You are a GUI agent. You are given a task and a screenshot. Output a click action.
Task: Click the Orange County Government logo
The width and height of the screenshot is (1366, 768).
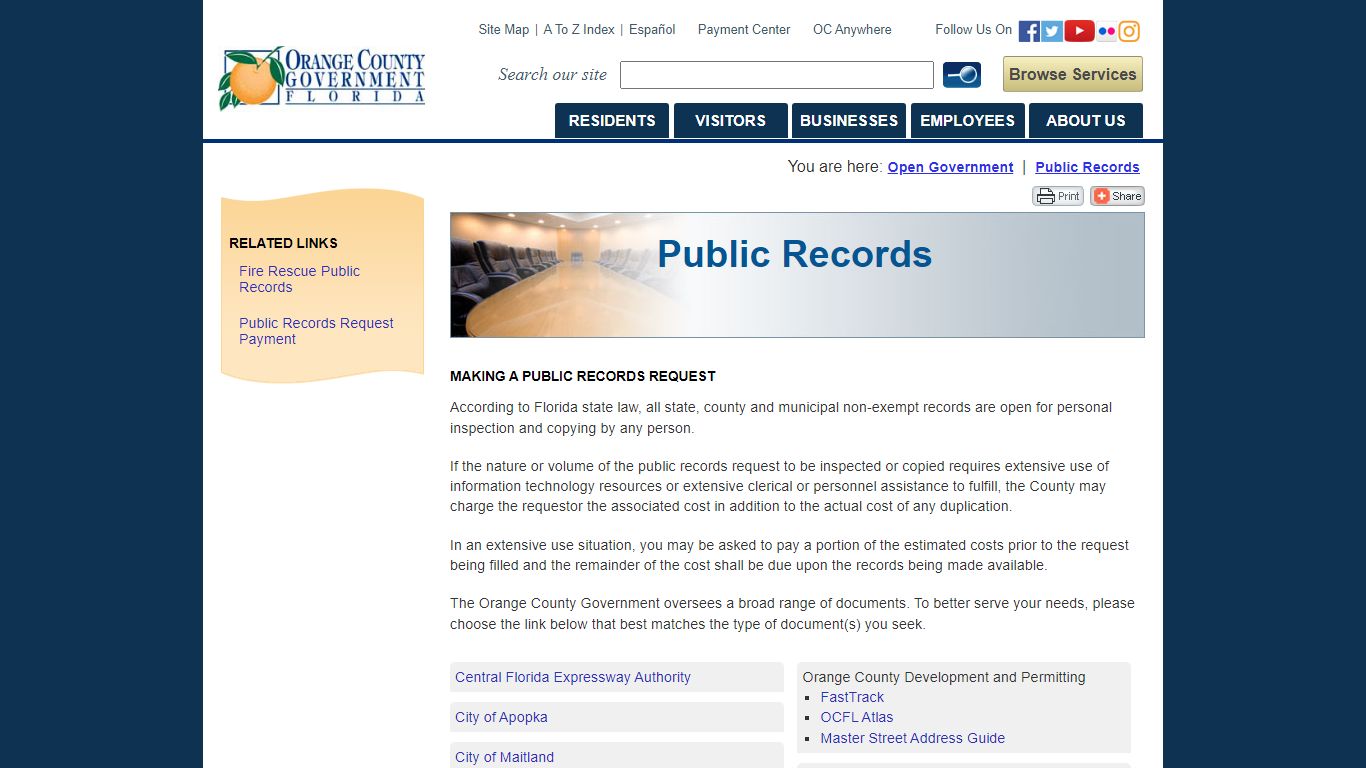pos(322,77)
